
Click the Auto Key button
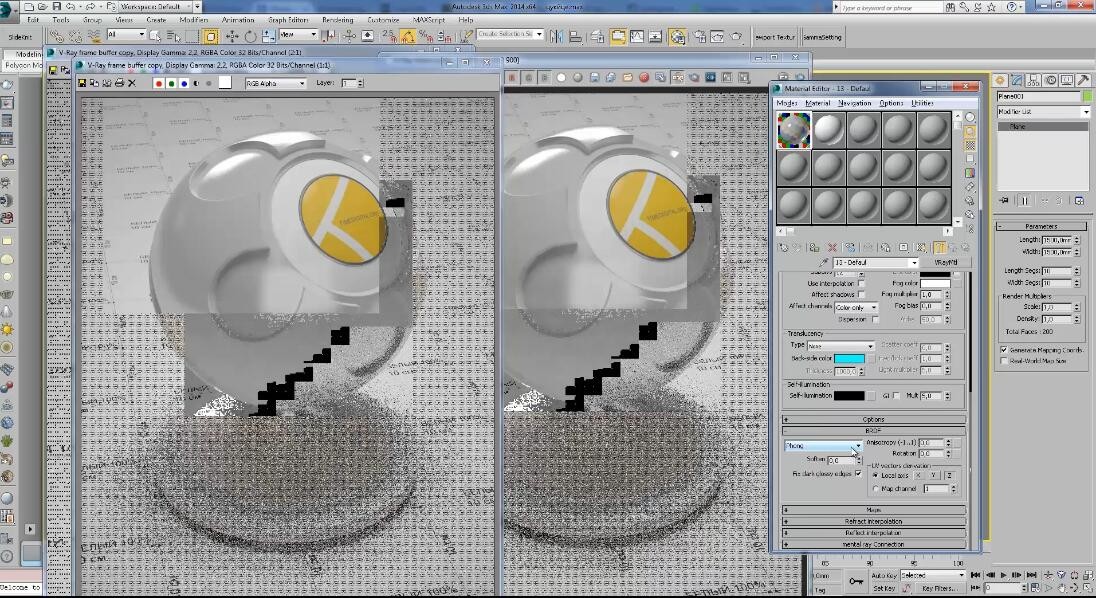pos(884,575)
